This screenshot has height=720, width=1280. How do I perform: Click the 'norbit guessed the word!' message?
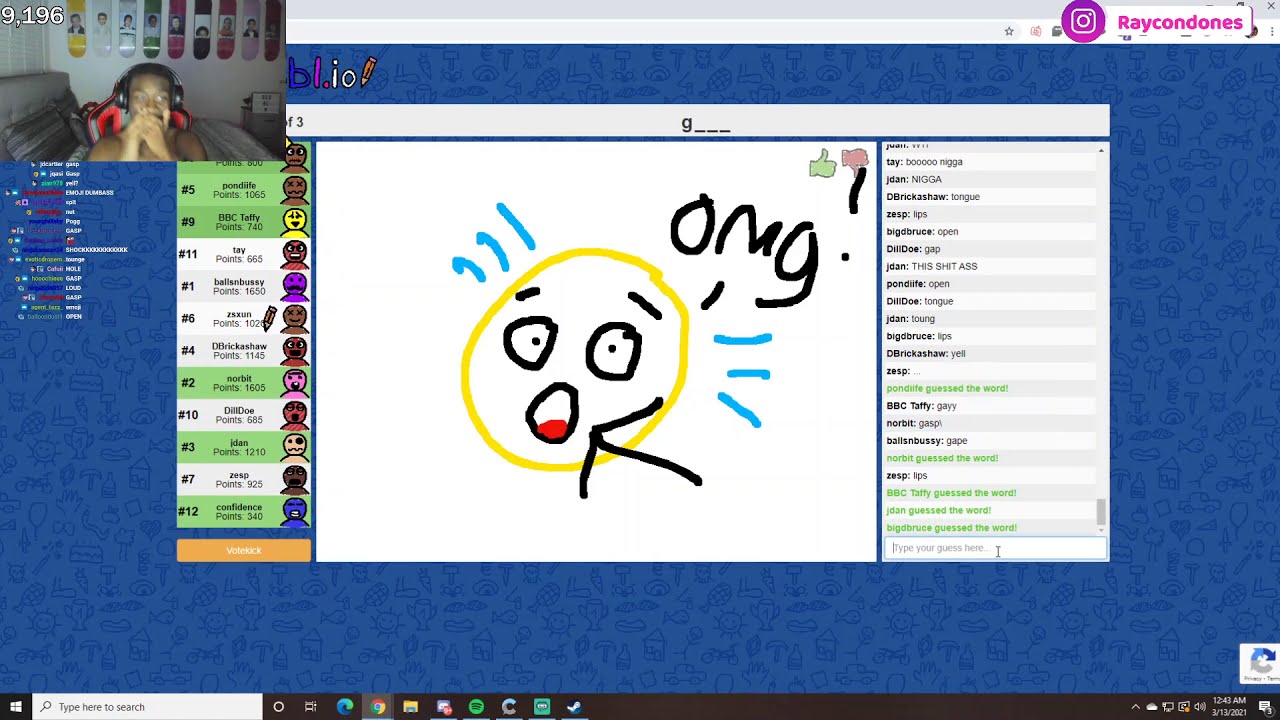[942, 458]
